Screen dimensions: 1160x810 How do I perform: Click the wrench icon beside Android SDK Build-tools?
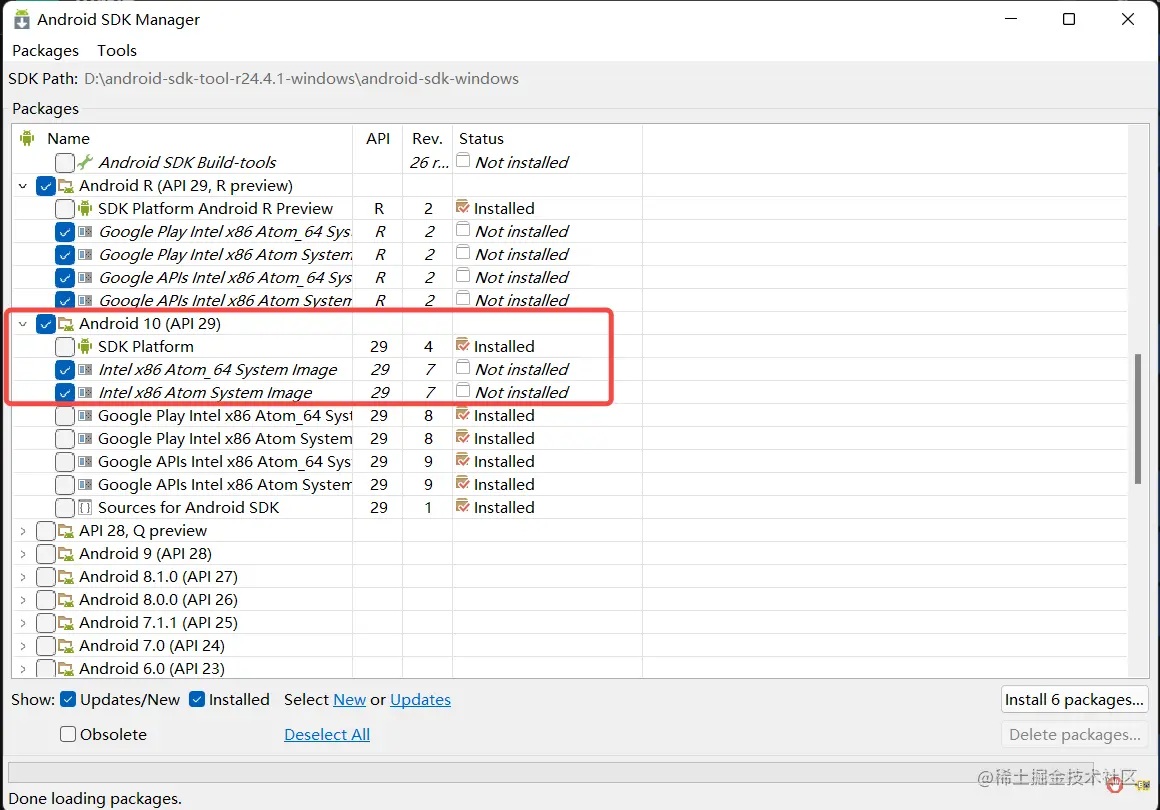85,162
